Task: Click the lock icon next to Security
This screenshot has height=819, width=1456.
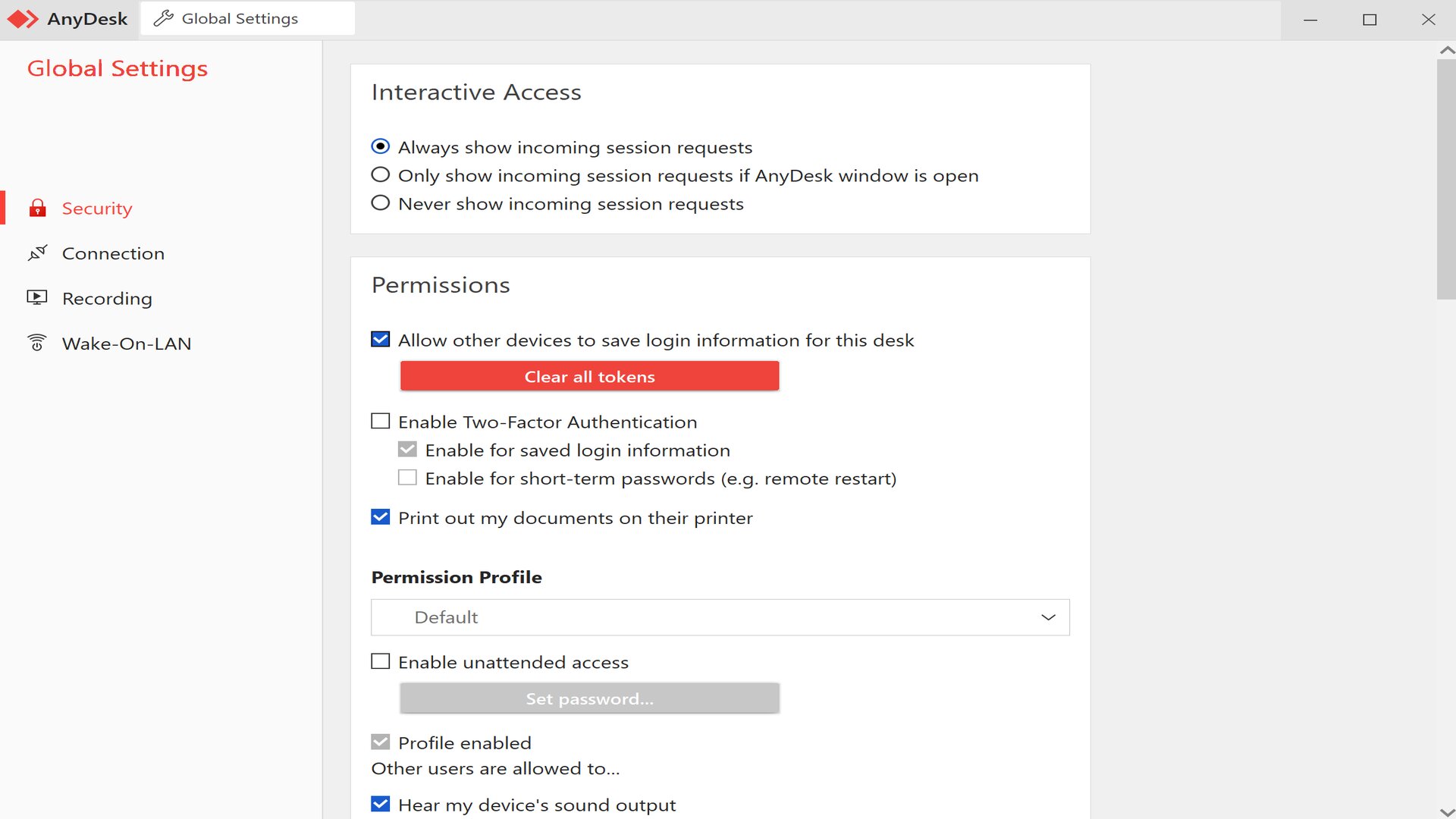Action: click(x=38, y=208)
